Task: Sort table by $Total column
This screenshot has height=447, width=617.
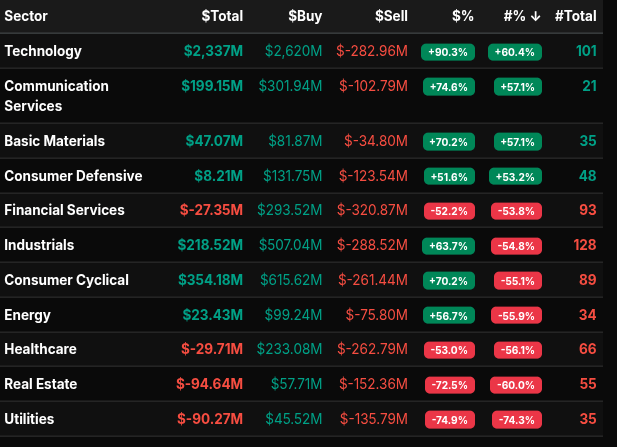Action: [221, 16]
